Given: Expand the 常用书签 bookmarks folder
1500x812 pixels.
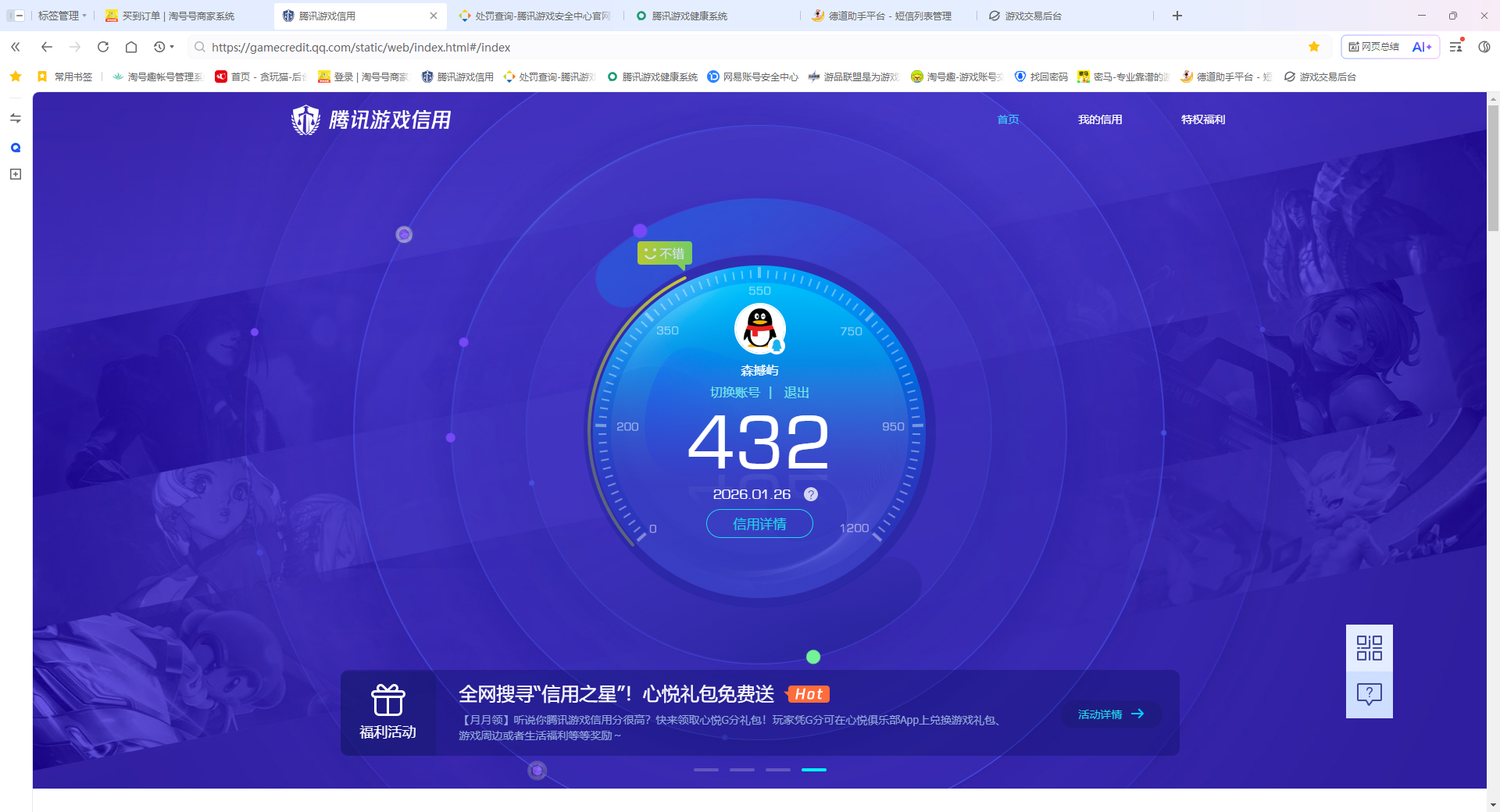Looking at the screenshot, I should pos(73,77).
